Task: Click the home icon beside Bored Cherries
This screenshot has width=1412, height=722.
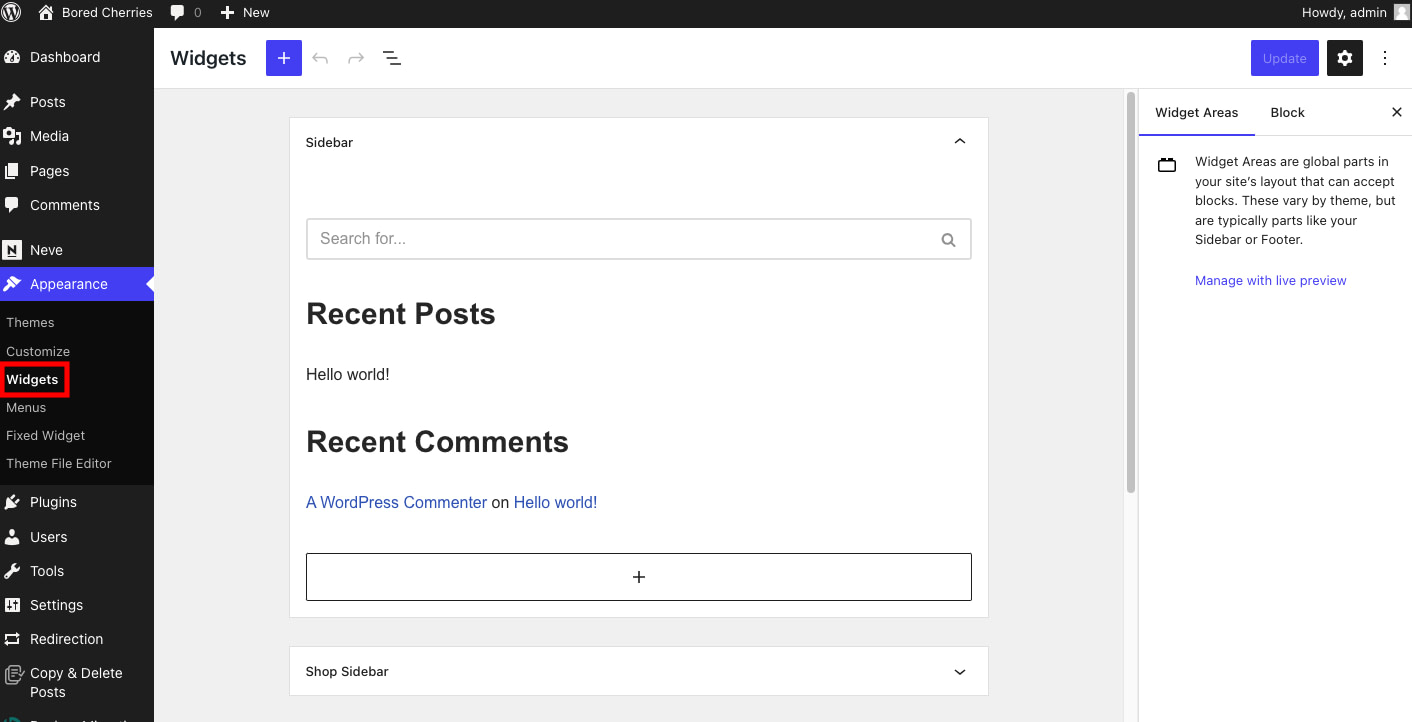Action: pyautogui.click(x=44, y=13)
